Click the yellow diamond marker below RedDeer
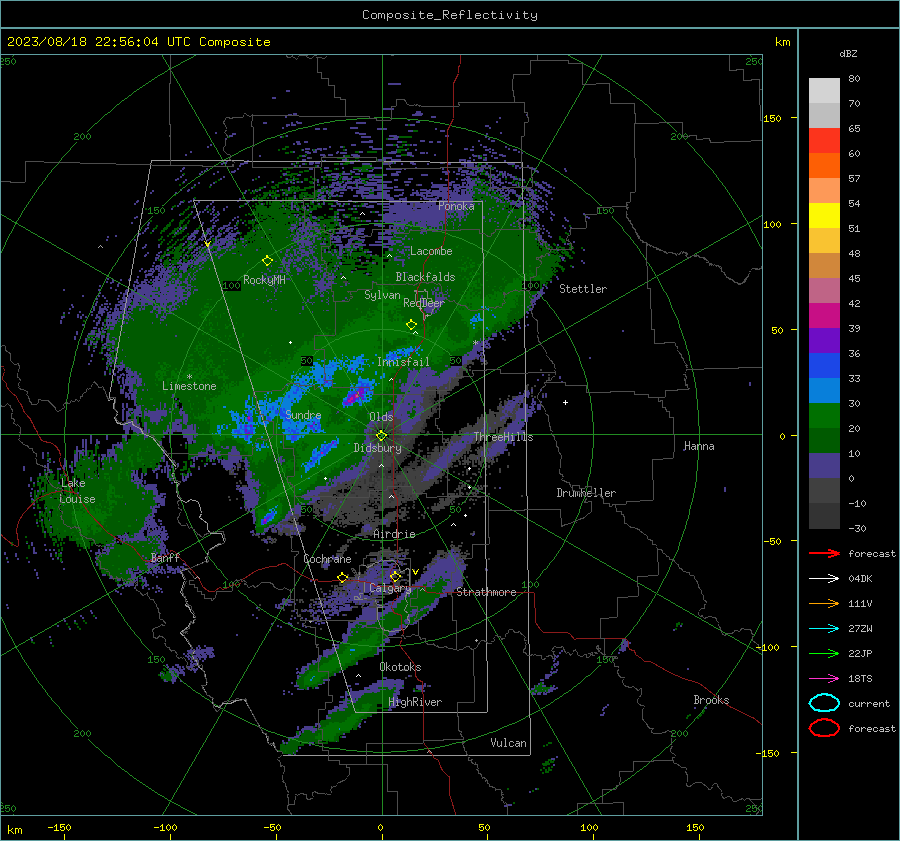The height and width of the screenshot is (841, 900). point(411,325)
